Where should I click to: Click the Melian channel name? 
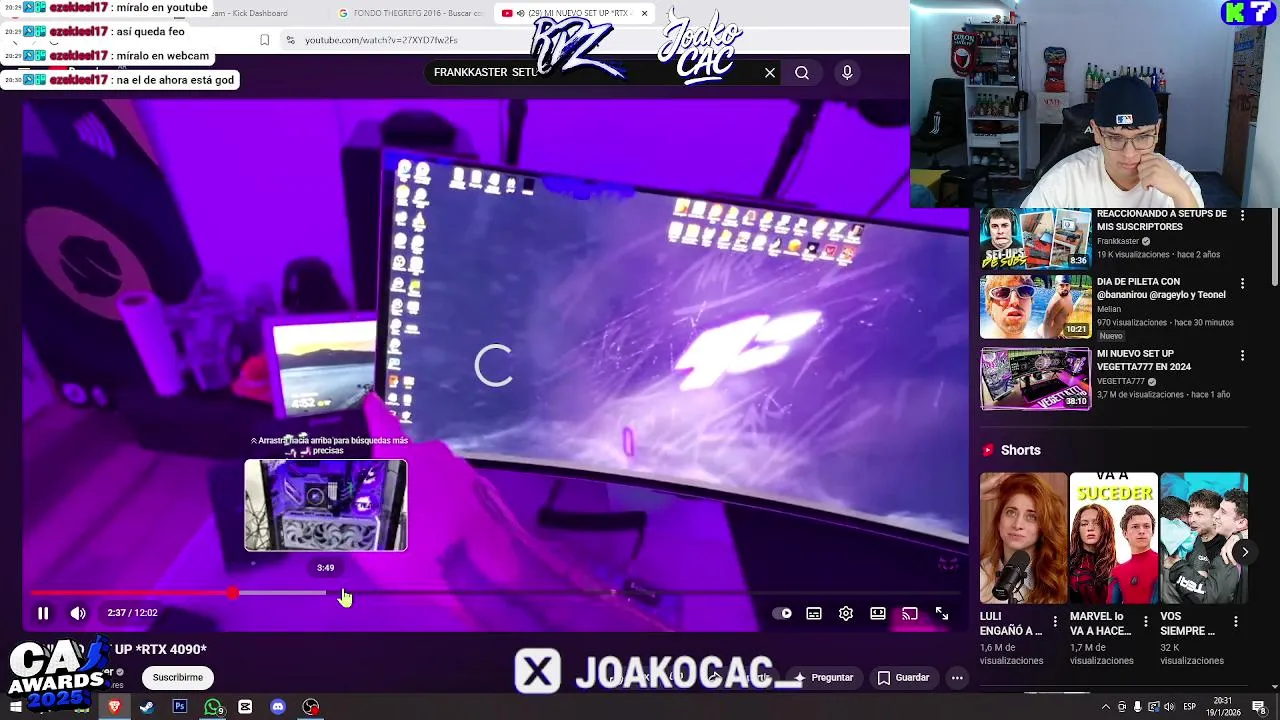tap(1109, 309)
